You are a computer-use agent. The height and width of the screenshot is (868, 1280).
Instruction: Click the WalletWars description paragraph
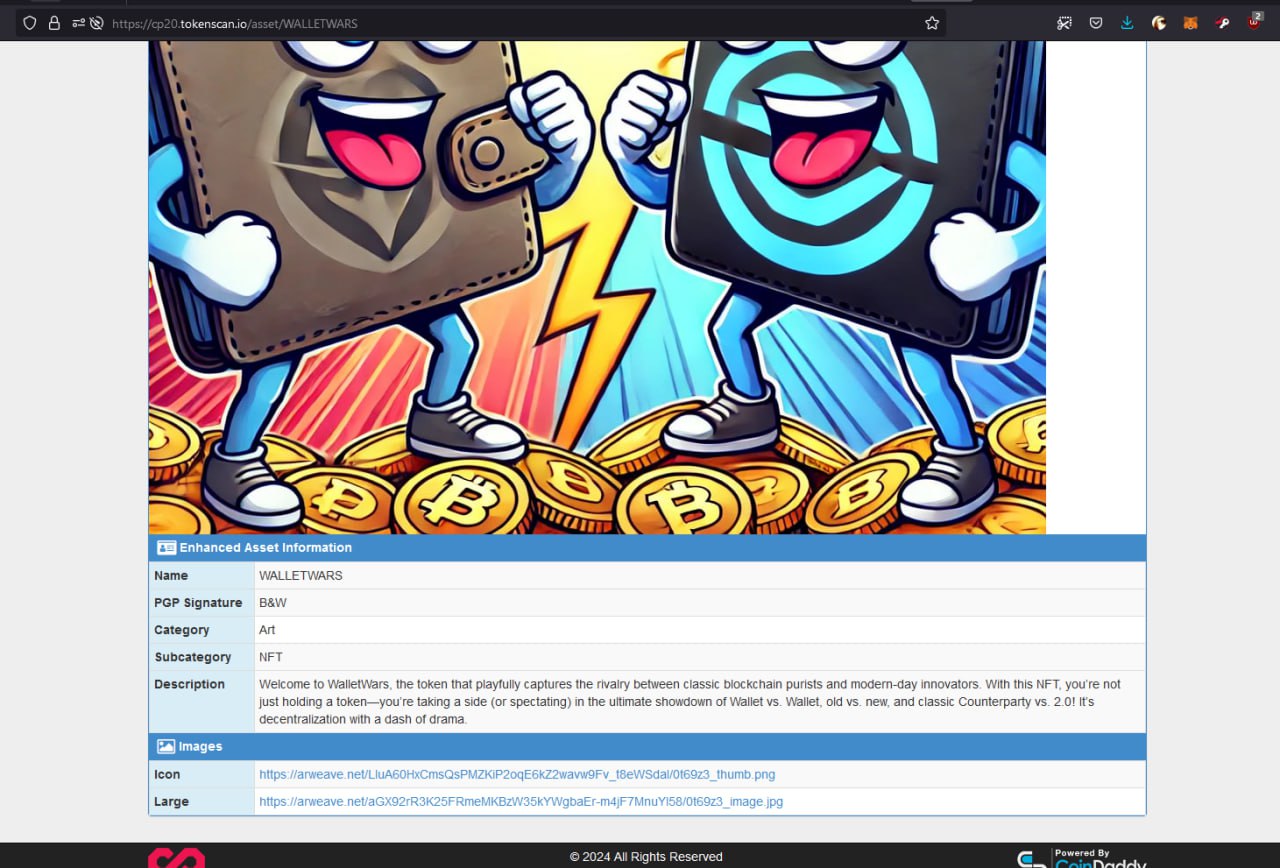click(x=690, y=702)
